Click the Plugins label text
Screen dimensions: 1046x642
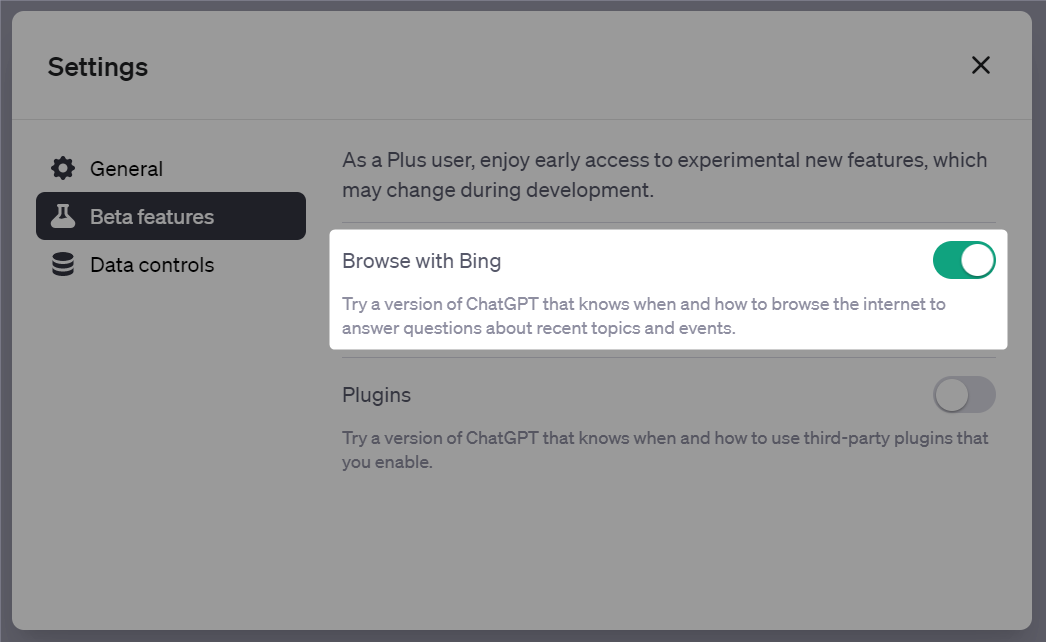[x=376, y=395]
